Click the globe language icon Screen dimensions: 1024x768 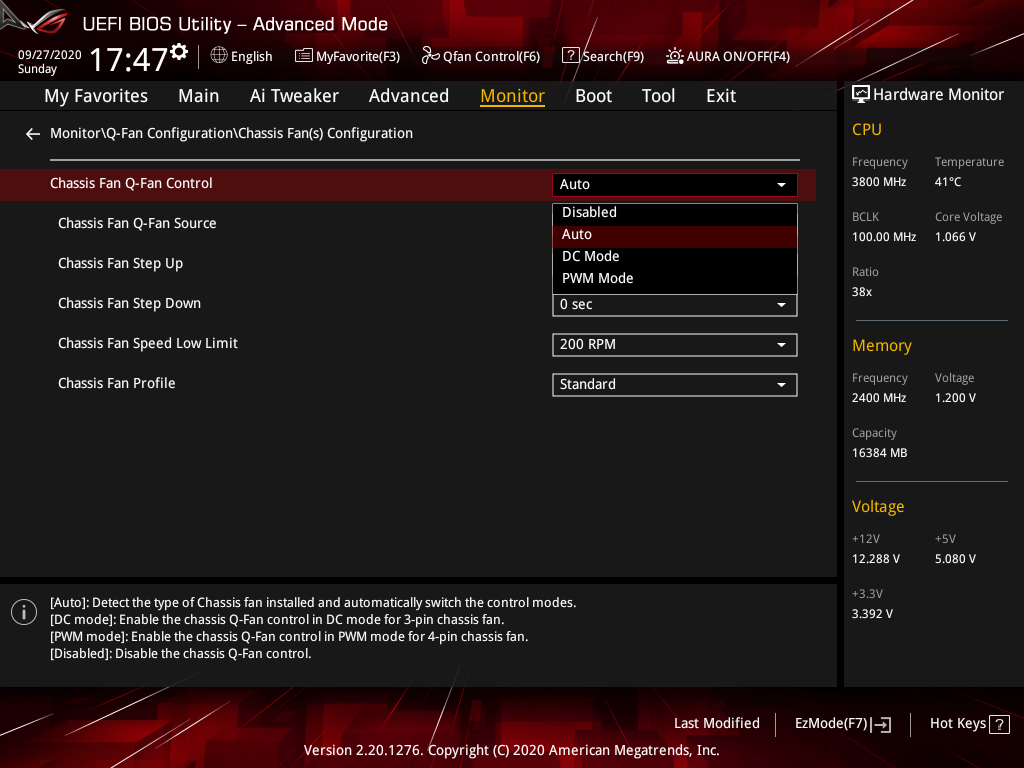(x=219, y=56)
